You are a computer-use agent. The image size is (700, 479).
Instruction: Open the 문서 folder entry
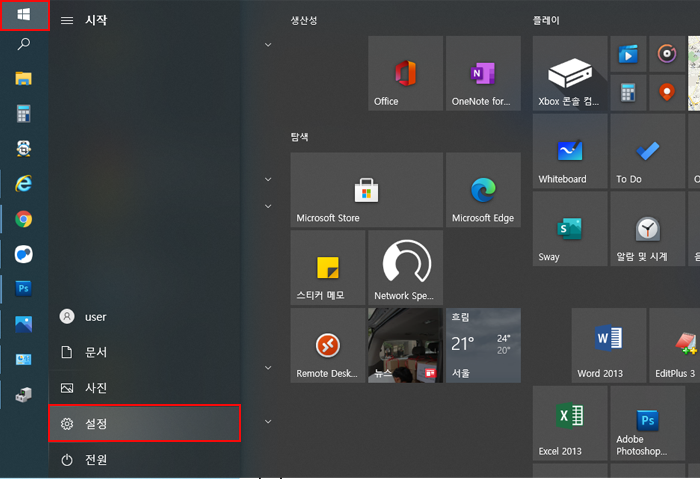pos(145,352)
